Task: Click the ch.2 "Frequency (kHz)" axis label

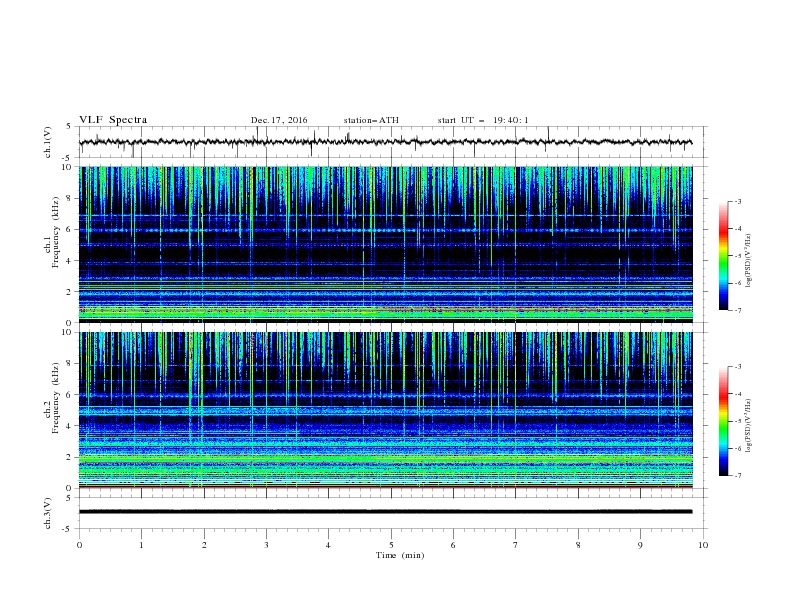Action: [56, 398]
